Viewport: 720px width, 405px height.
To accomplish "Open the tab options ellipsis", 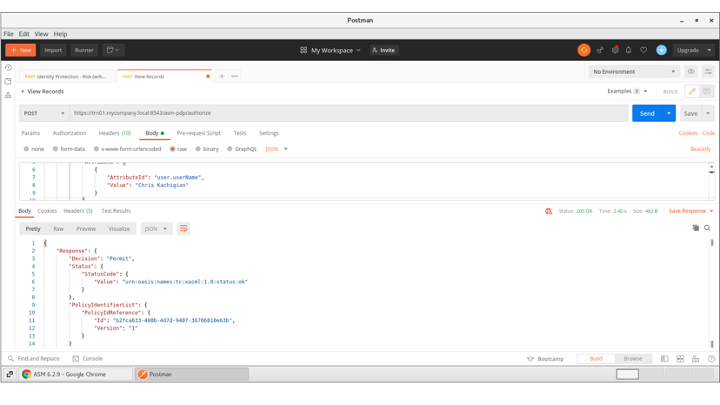I will [235, 76].
